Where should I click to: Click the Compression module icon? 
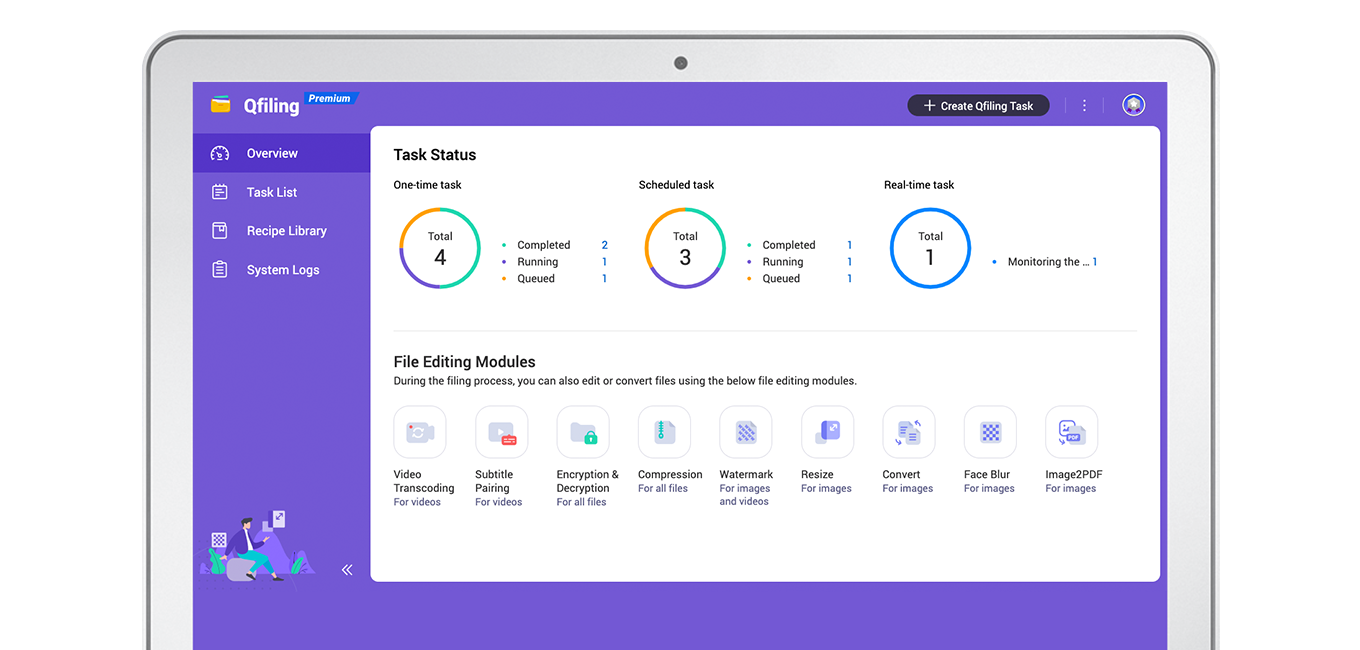coord(664,432)
